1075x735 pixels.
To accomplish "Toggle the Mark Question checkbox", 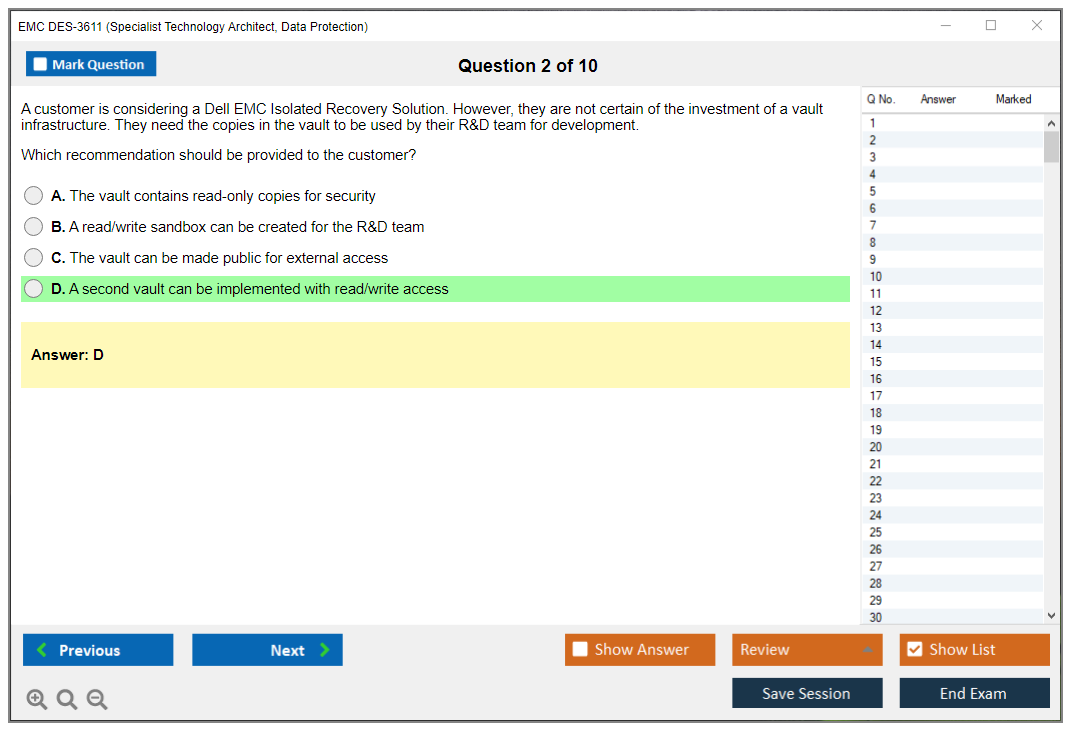I will click(x=41, y=64).
